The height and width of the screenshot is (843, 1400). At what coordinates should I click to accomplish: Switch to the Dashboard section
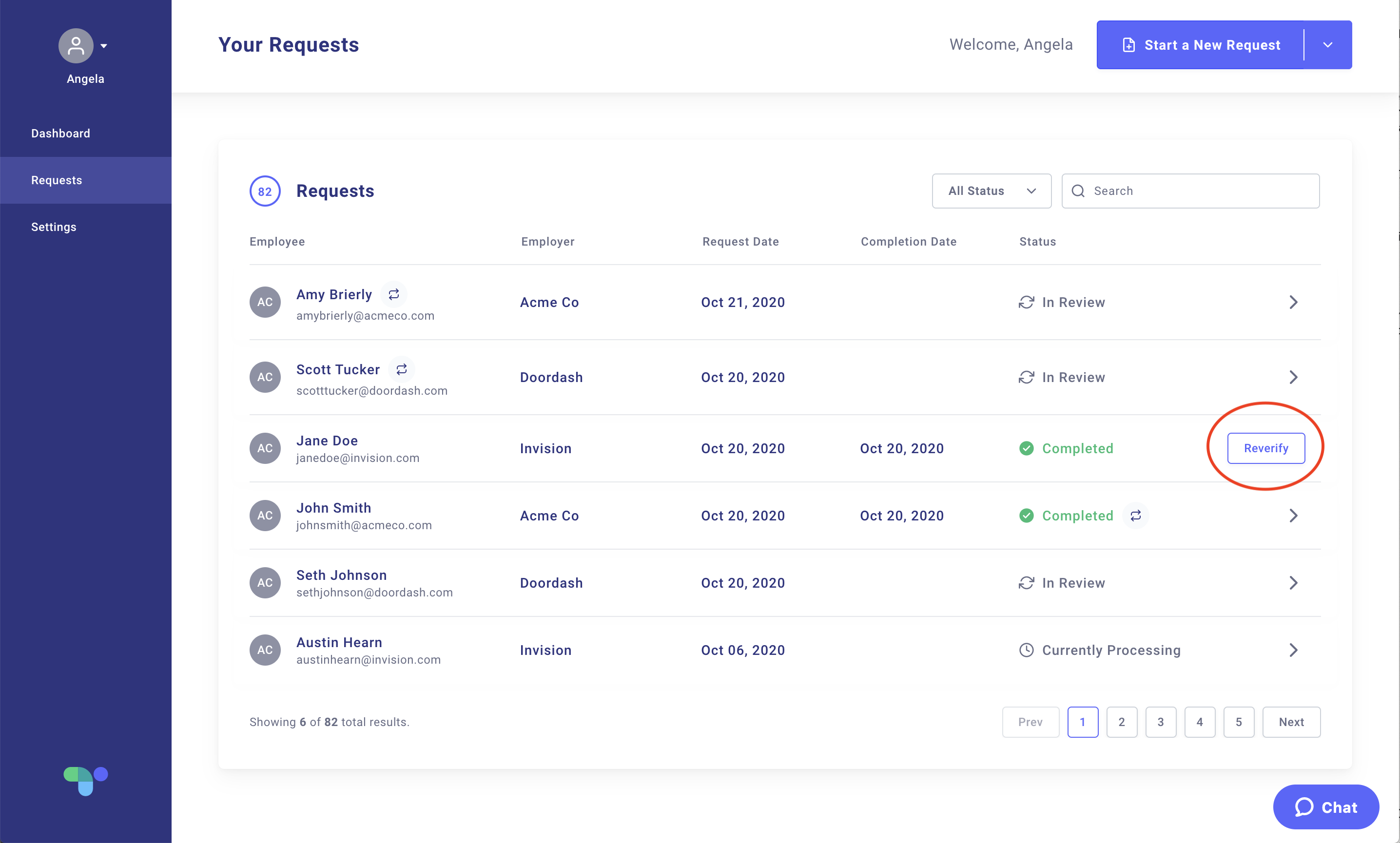[x=60, y=133]
